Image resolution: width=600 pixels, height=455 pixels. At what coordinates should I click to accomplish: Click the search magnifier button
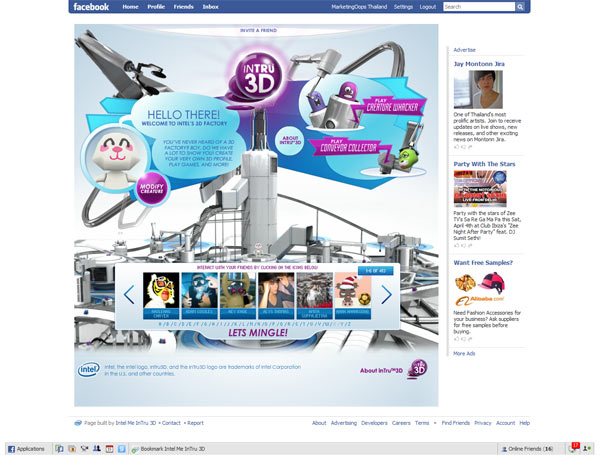520,7
